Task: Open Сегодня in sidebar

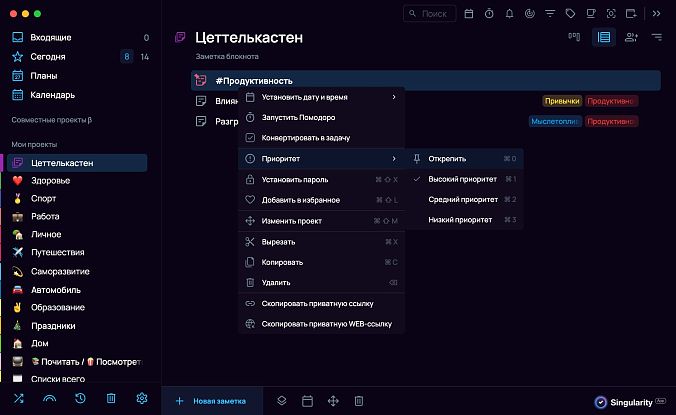Action: click(x=80, y=56)
